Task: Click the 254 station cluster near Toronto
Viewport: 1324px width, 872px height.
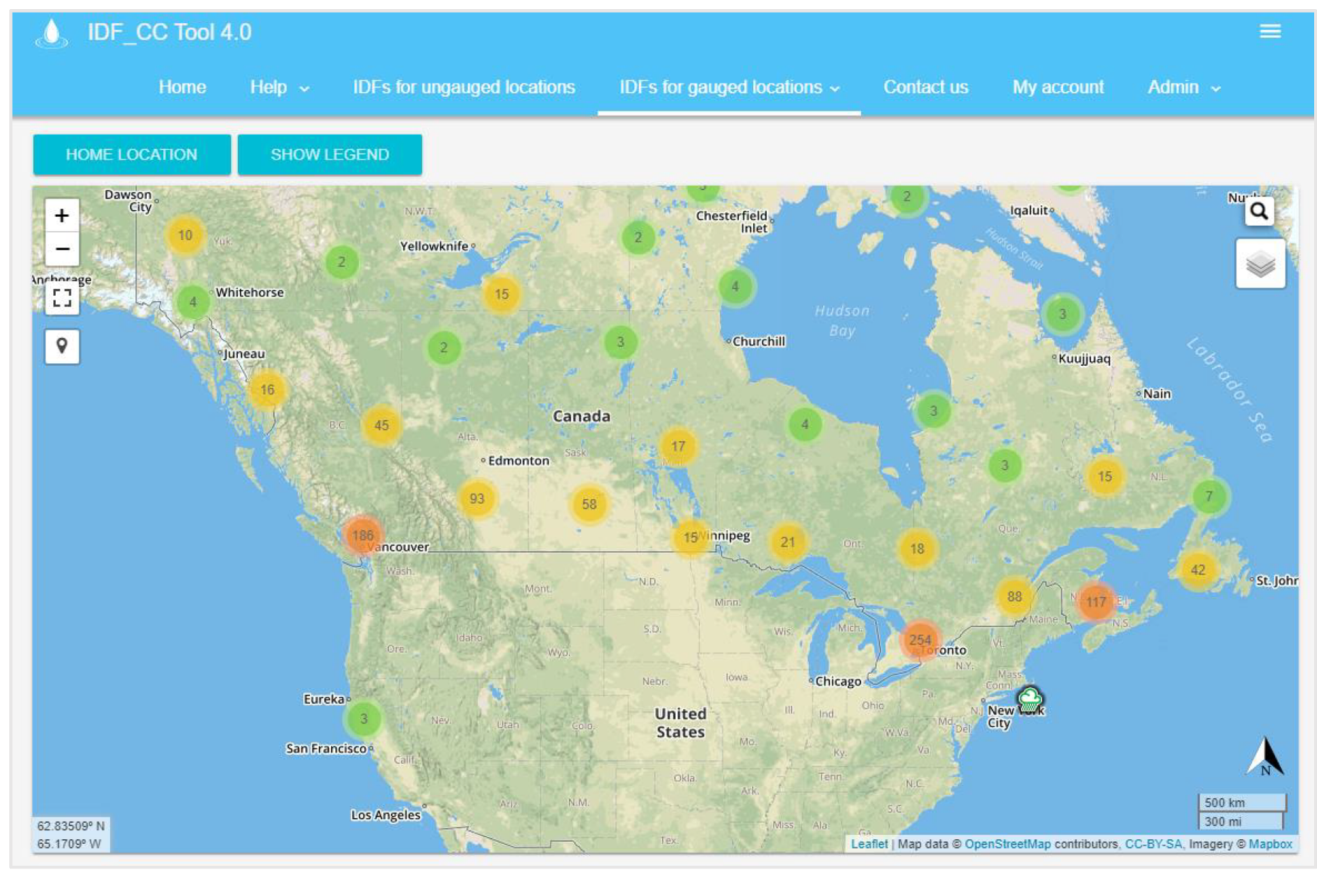Action: [x=920, y=640]
